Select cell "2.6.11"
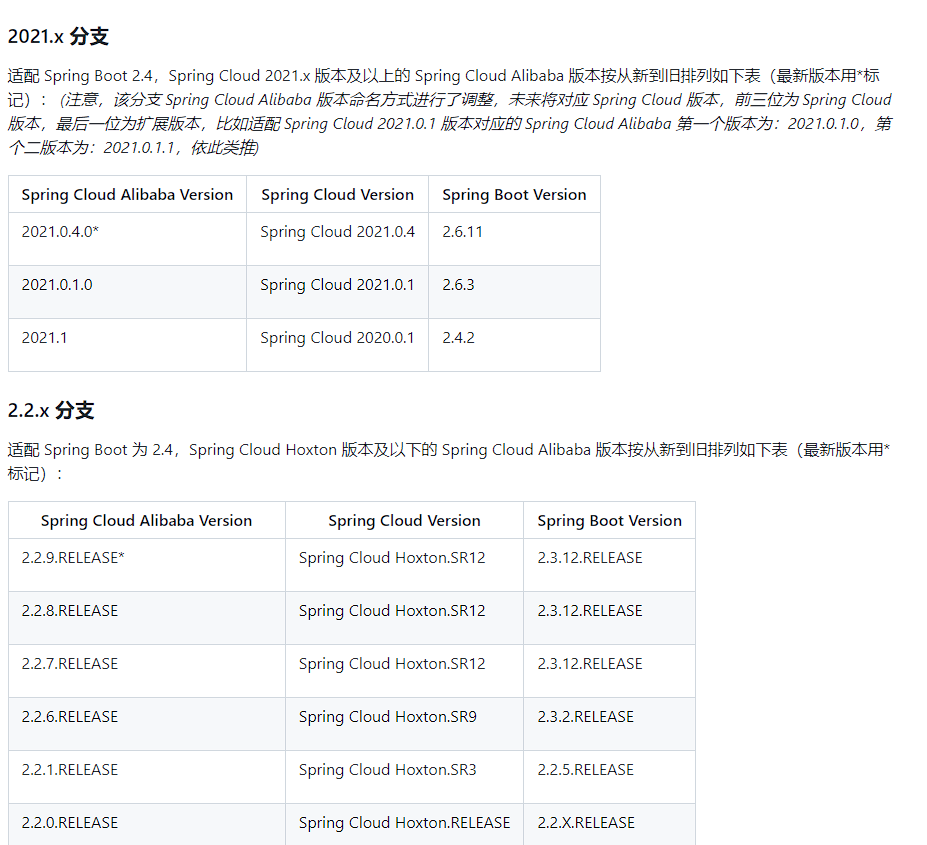The width and height of the screenshot is (927, 845). coord(514,239)
